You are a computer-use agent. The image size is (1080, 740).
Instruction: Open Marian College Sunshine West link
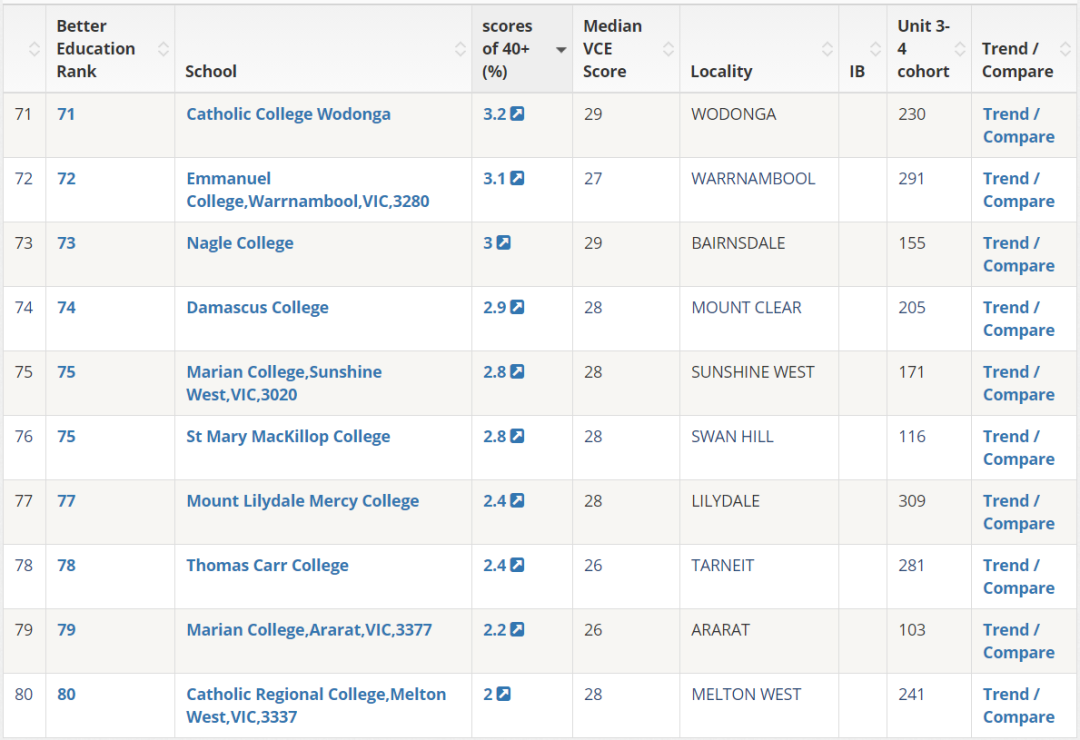pos(284,383)
